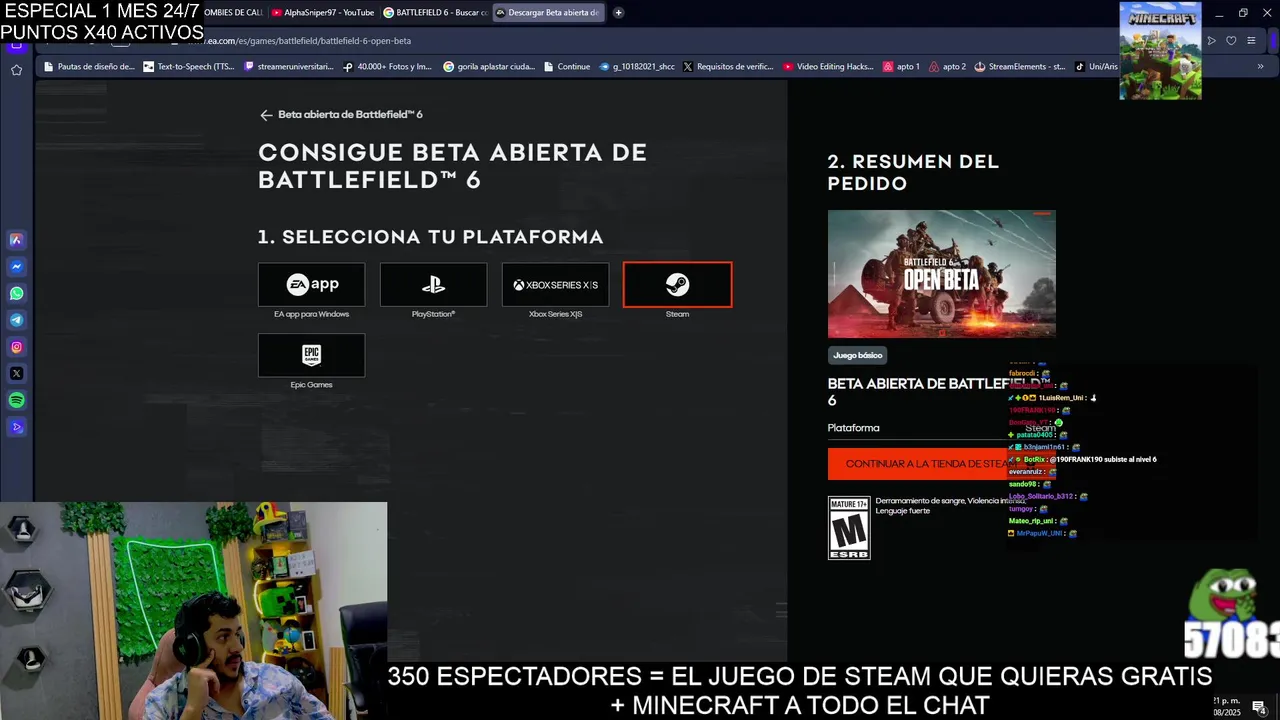Open the Battlefield 6 Open Beta artwork
Screen dimensions: 1280x720
(x=941, y=274)
